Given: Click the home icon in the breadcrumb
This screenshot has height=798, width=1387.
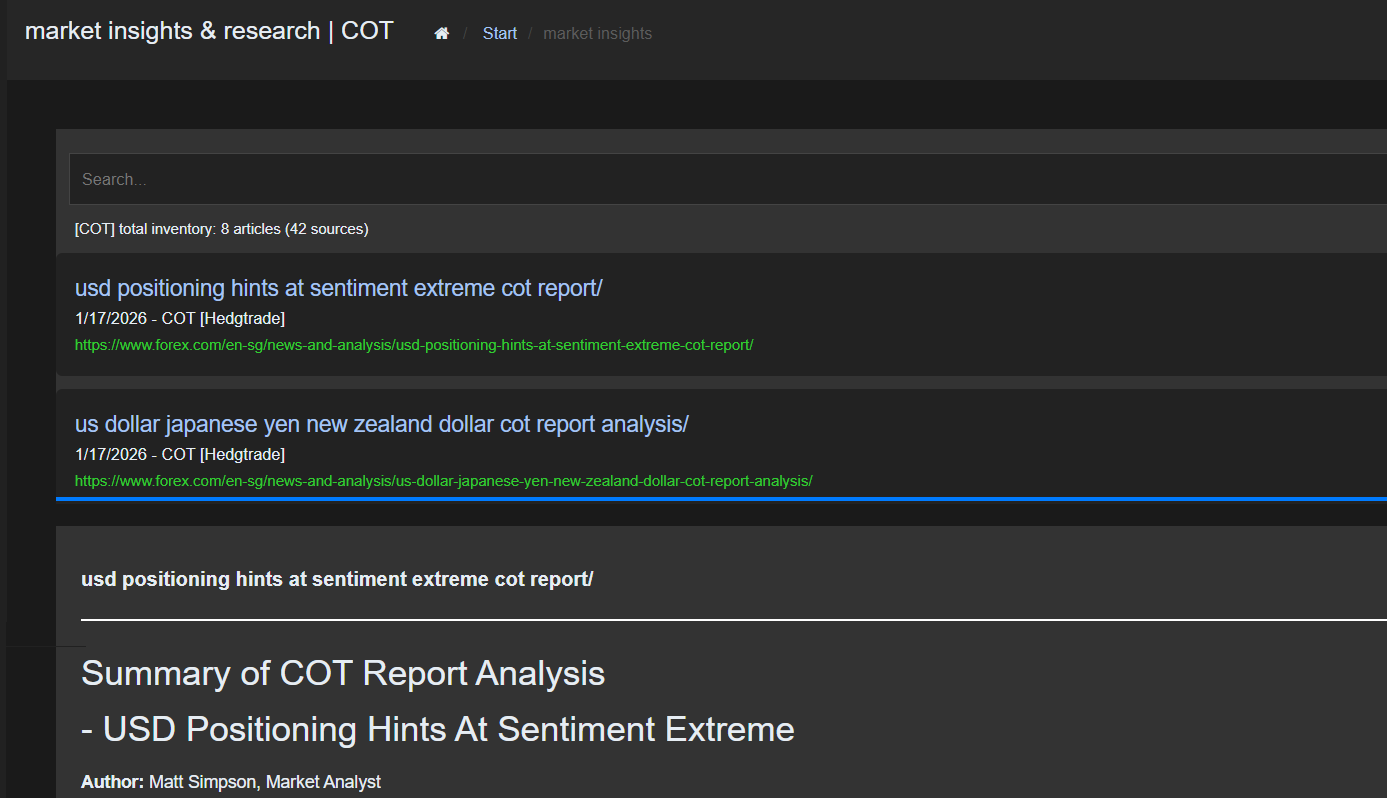Looking at the screenshot, I should click(441, 32).
